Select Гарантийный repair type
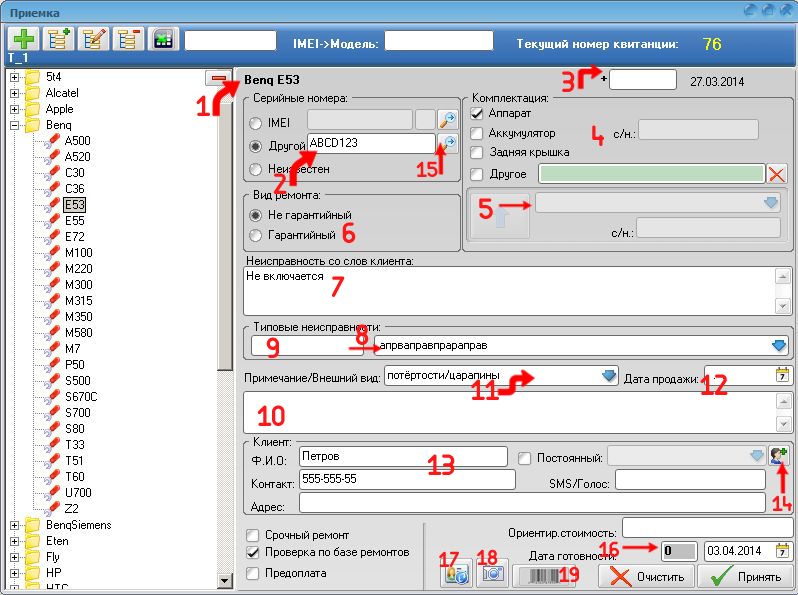Screen dimensions: 798x595 click(254, 236)
